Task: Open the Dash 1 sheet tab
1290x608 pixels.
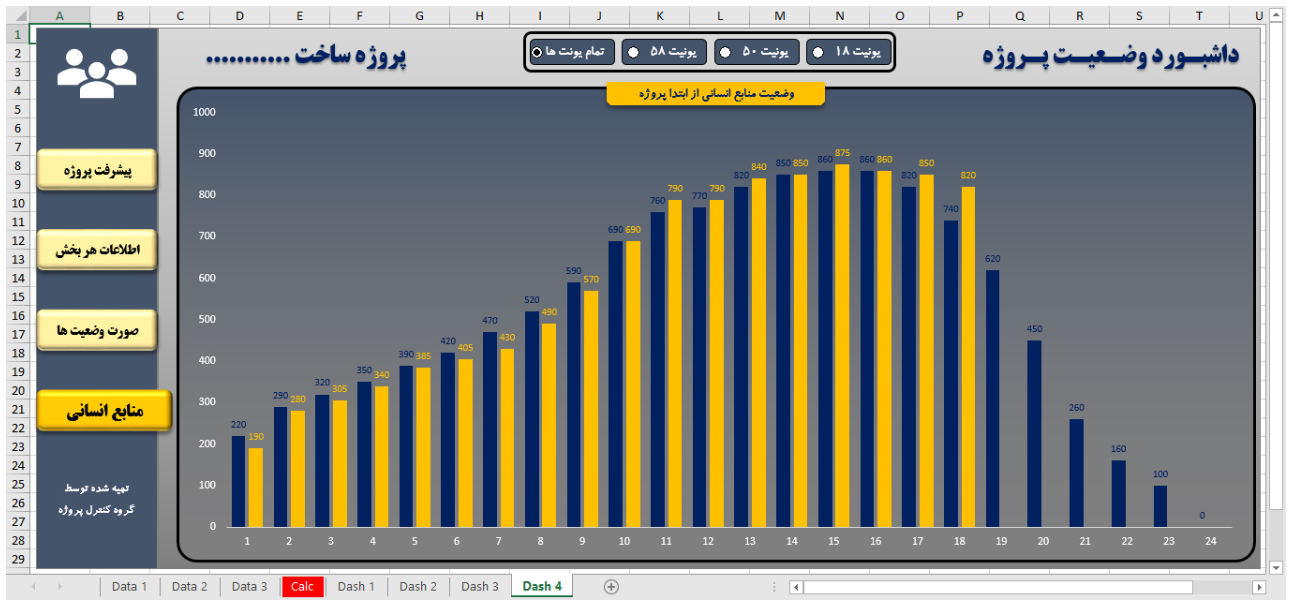Action: click(x=356, y=587)
